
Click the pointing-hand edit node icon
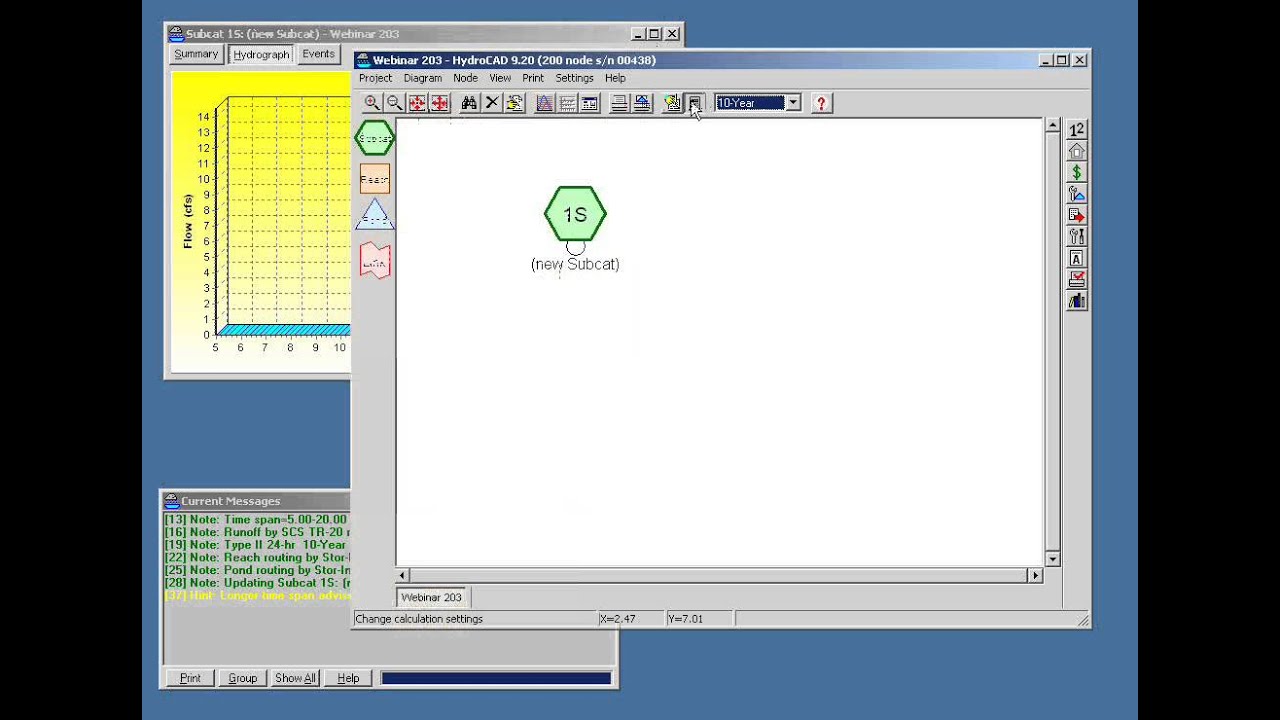pos(515,103)
